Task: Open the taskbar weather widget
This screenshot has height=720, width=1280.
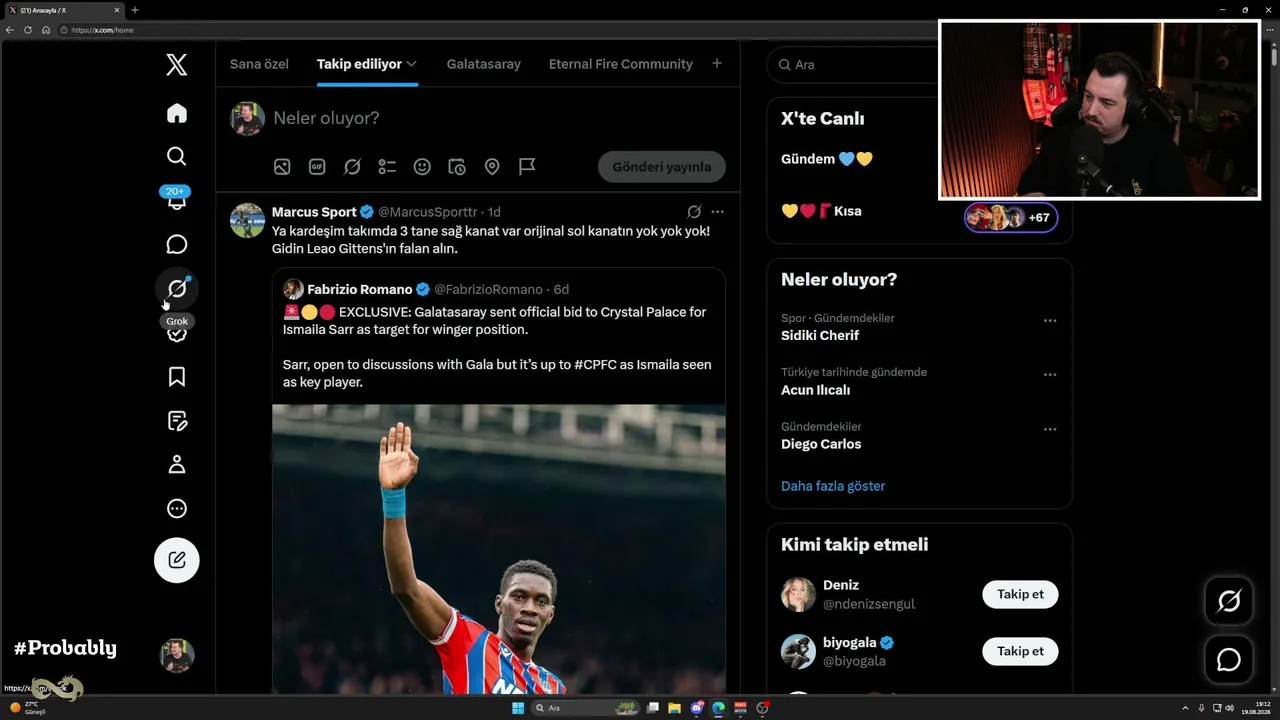Action: (x=28, y=708)
